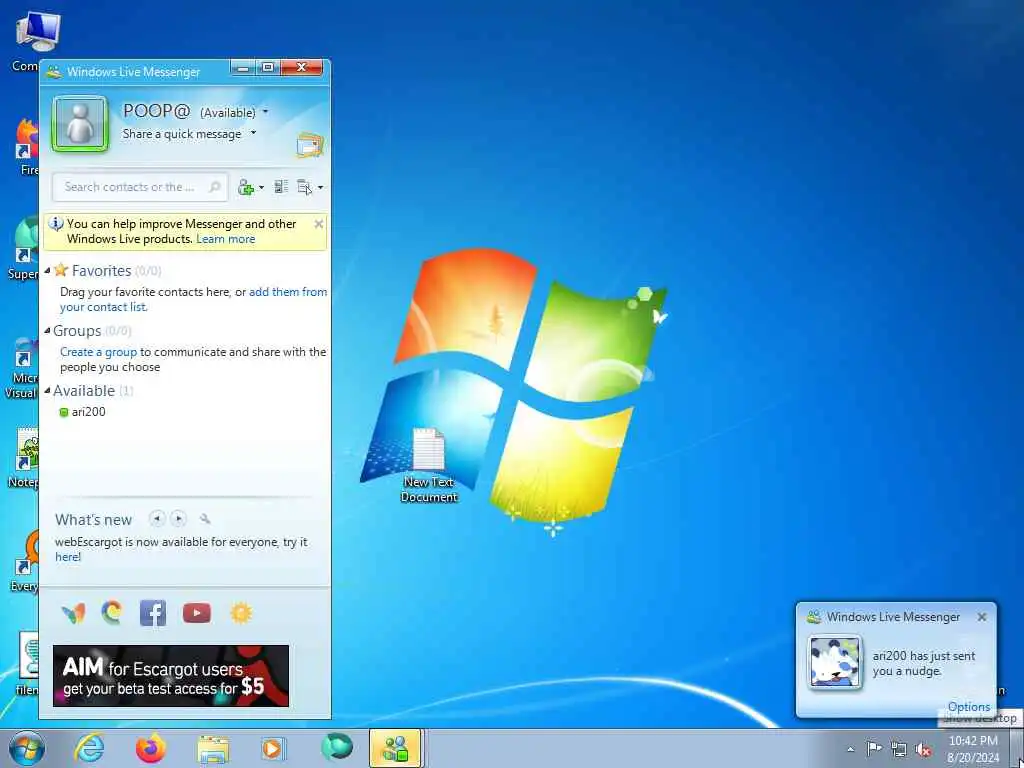This screenshot has width=1024, height=768.
Task: Open the Facebook icon in Messenger
Action: pyautogui.click(x=153, y=613)
